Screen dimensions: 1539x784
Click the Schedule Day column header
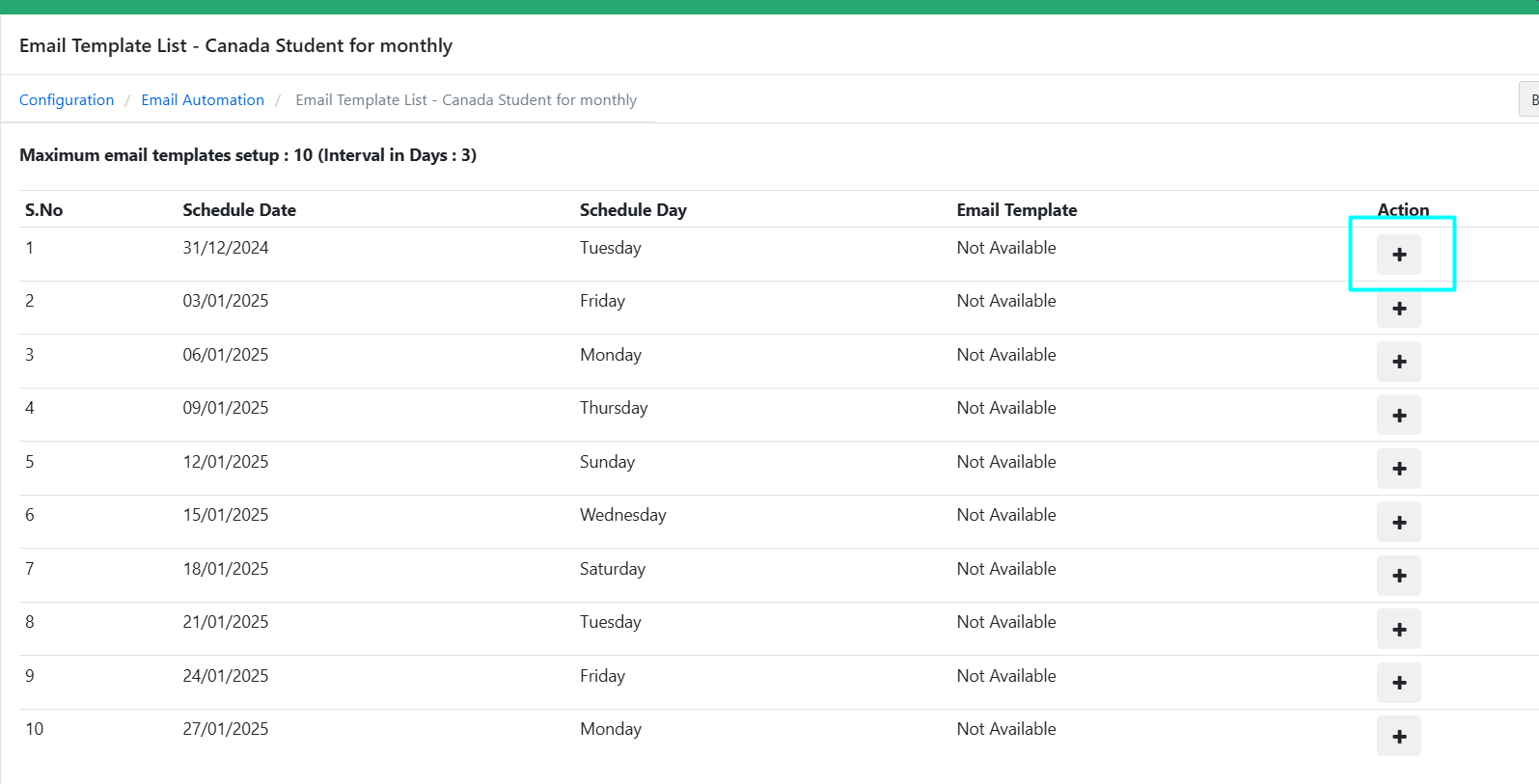coord(633,210)
